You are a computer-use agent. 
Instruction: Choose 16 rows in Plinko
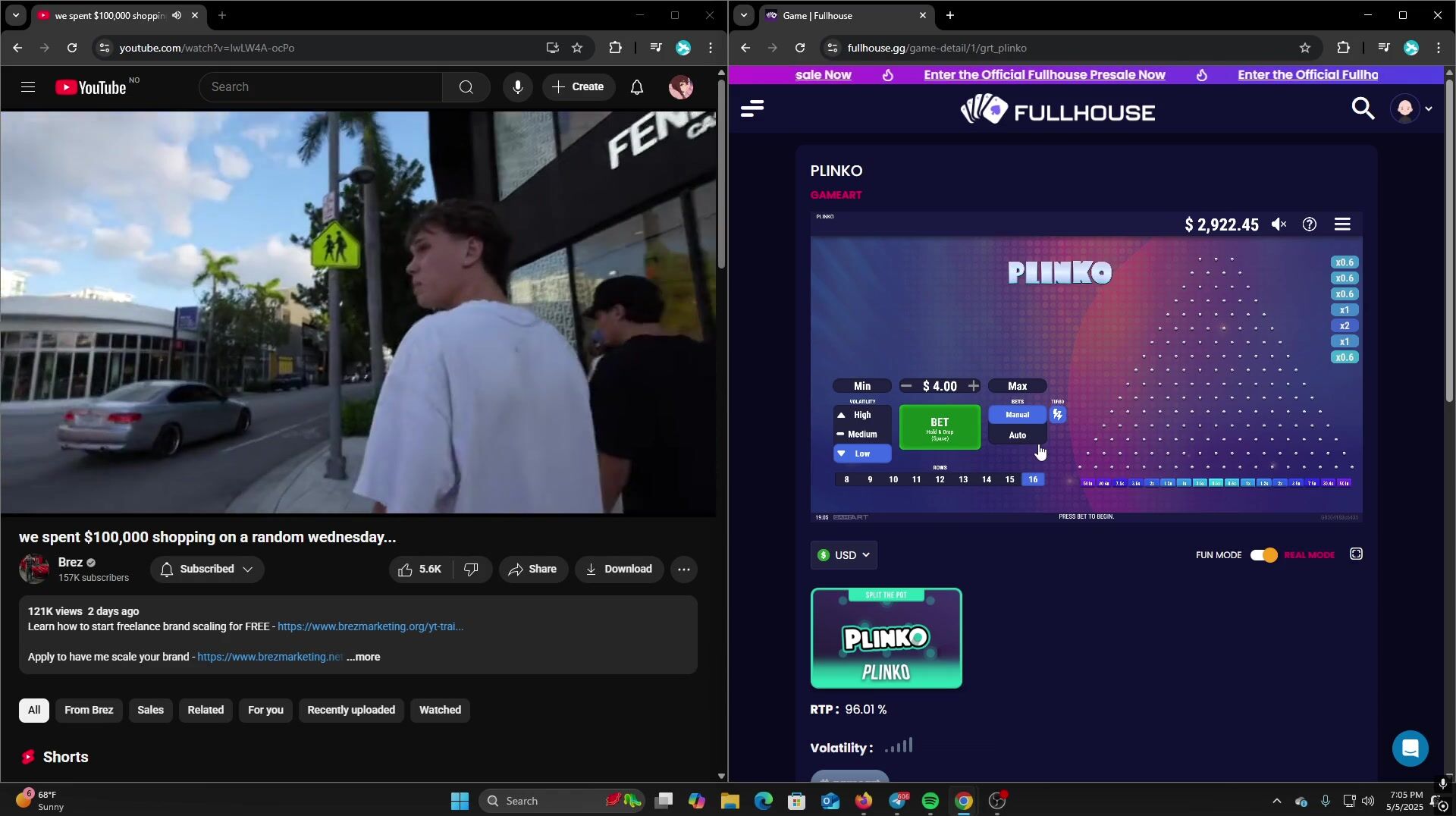1033,479
